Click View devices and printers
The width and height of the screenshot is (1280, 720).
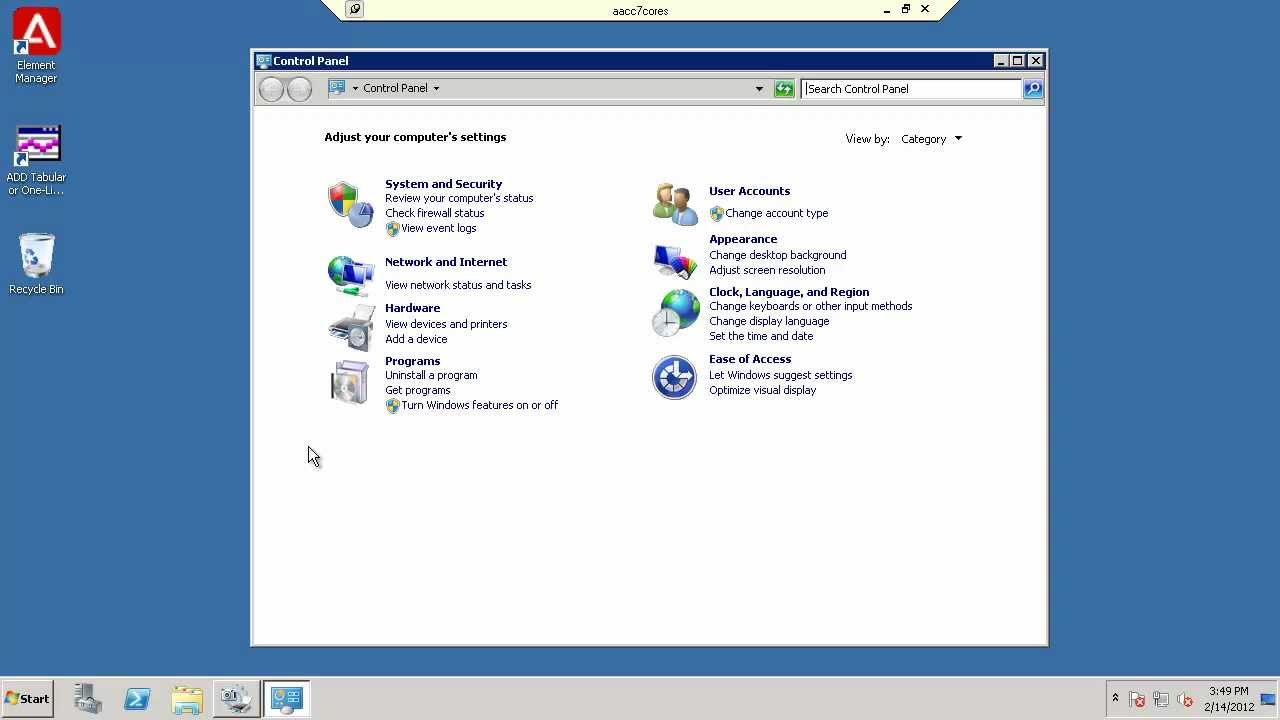pos(446,324)
